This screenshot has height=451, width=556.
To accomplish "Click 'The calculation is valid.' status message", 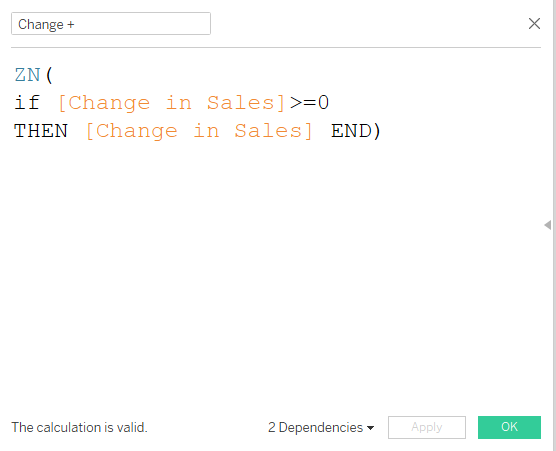I will coord(79,427).
